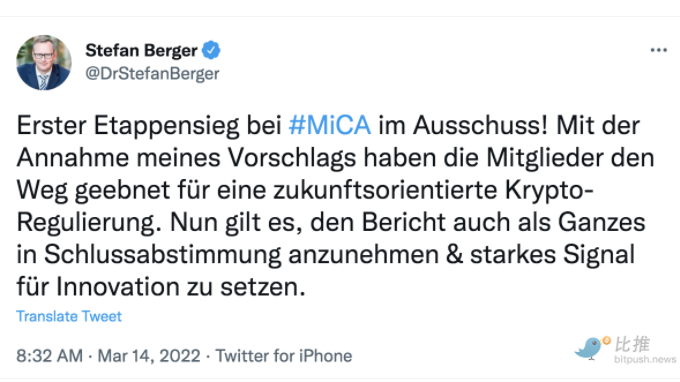Click the word zukunftsorientierte in the tweet

(x=385, y=190)
